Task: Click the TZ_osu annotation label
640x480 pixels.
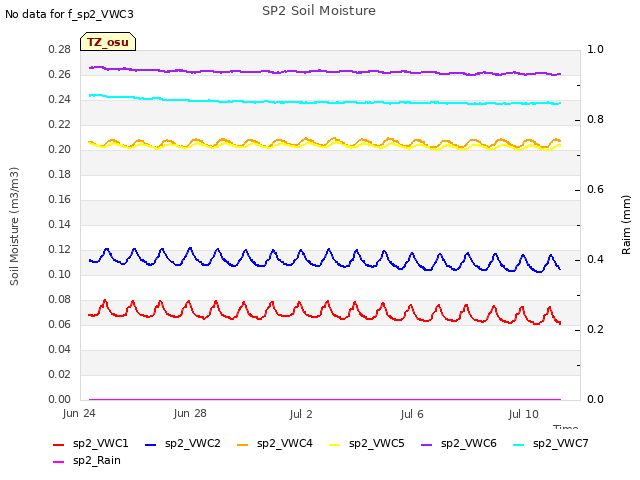Action: (x=108, y=42)
